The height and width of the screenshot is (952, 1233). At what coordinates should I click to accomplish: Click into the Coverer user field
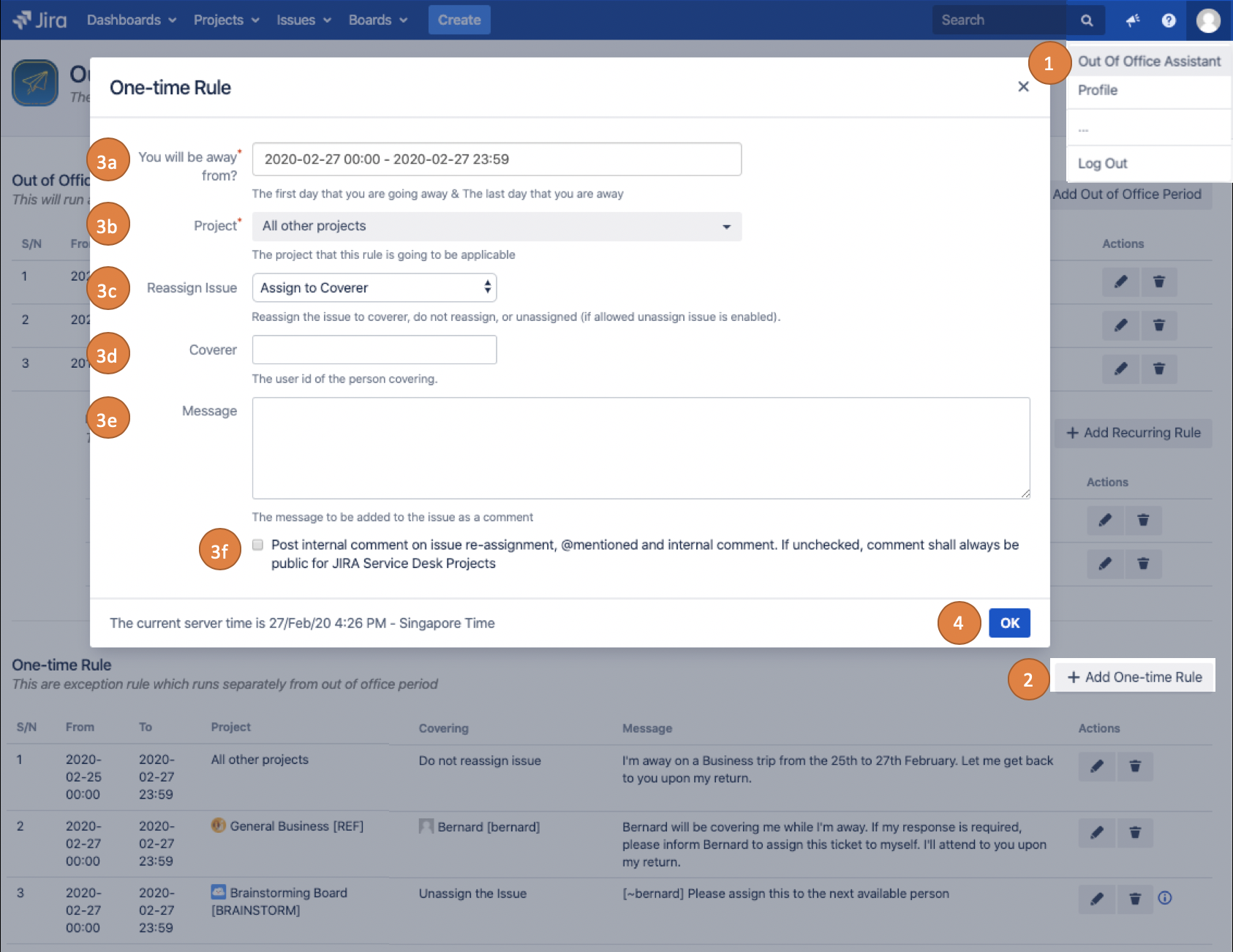point(374,350)
